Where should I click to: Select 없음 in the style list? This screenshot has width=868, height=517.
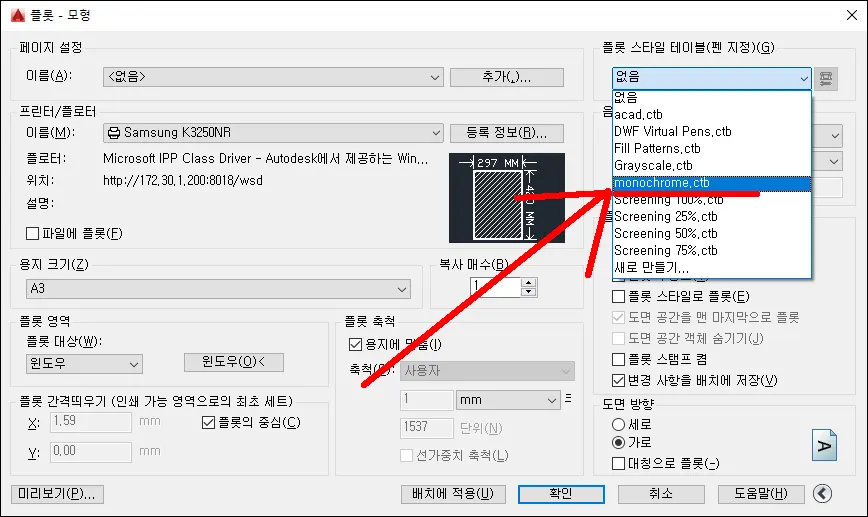(711, 97)
